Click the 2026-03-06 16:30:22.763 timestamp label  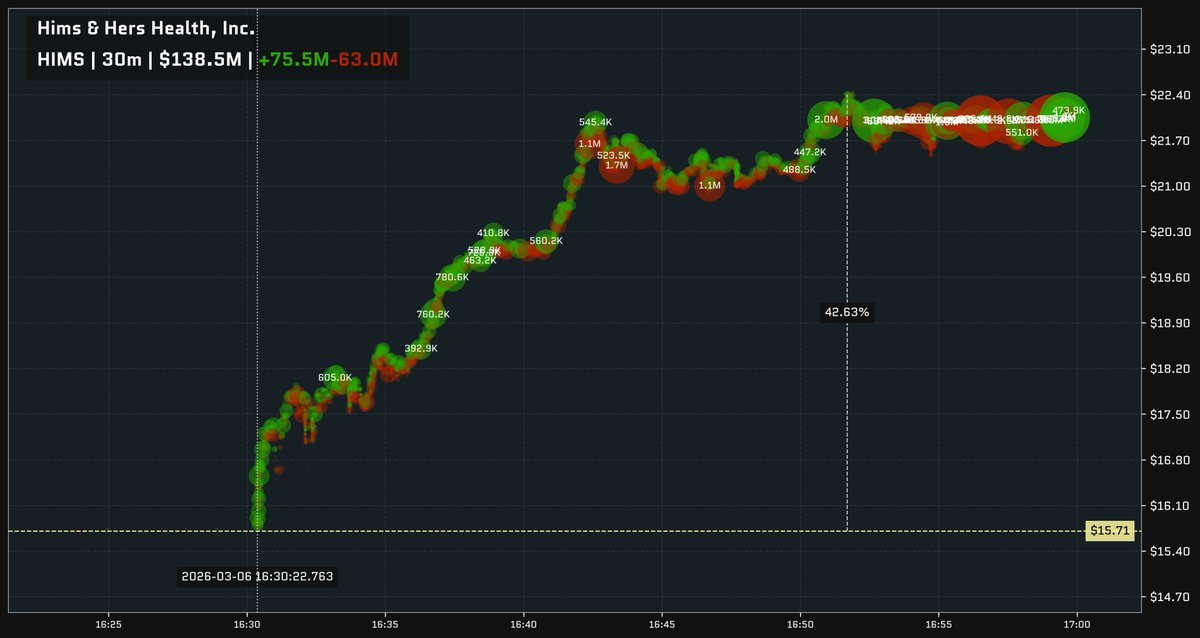coord(258,576)
